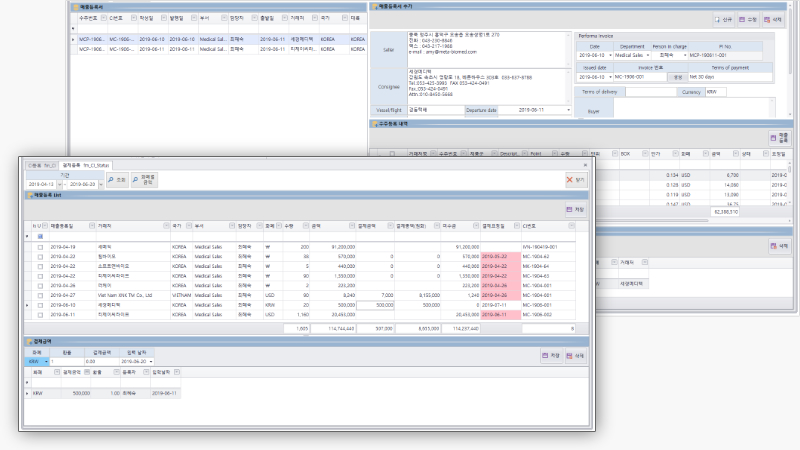Open Department Medical Sales dropdown in back window
800x450 pixels.
coord(648,55)
